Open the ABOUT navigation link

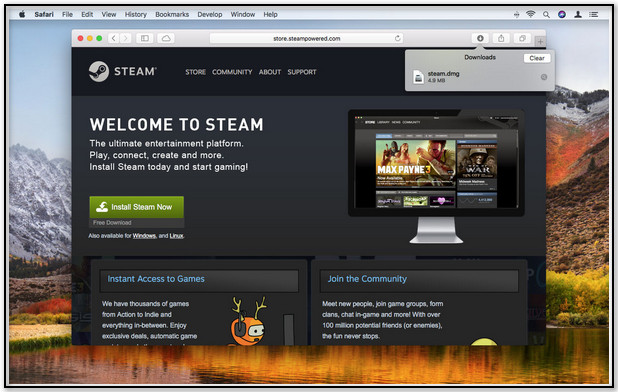pos(270,72)
